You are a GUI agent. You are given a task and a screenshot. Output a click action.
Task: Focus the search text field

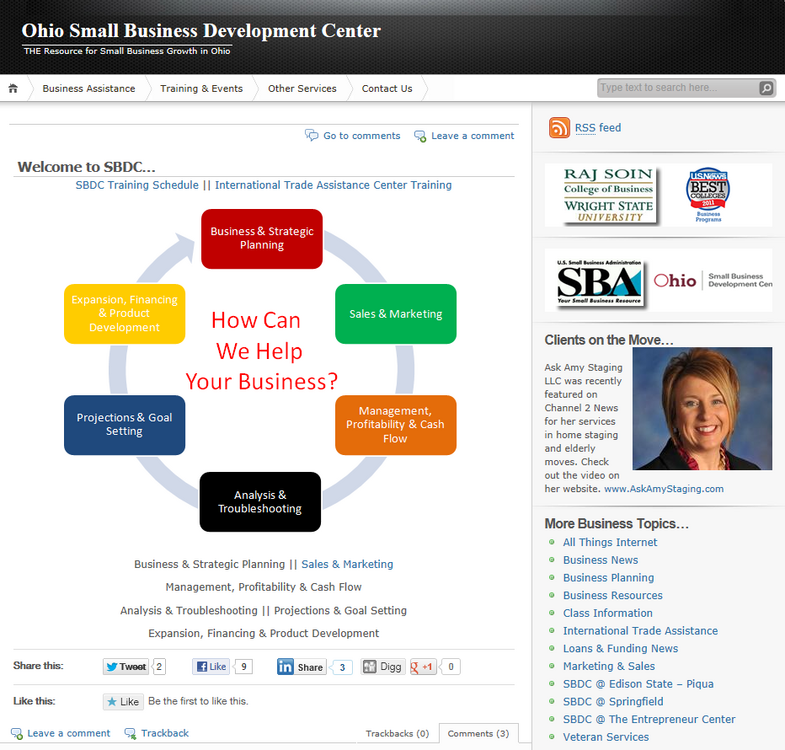click(678, 88)
